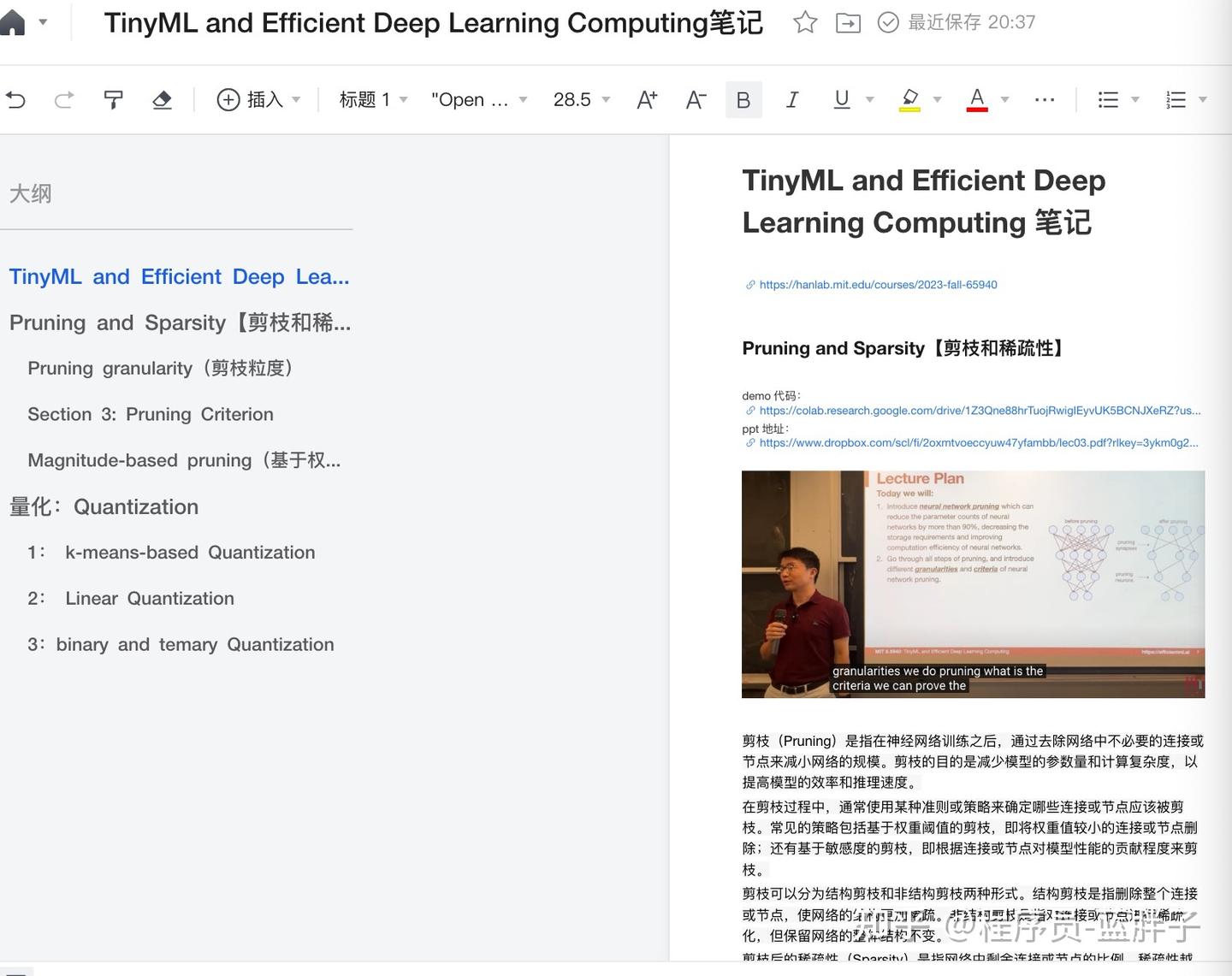Click the move-to-folder icon
The image size is (1232, 976).
click(848, 22)
